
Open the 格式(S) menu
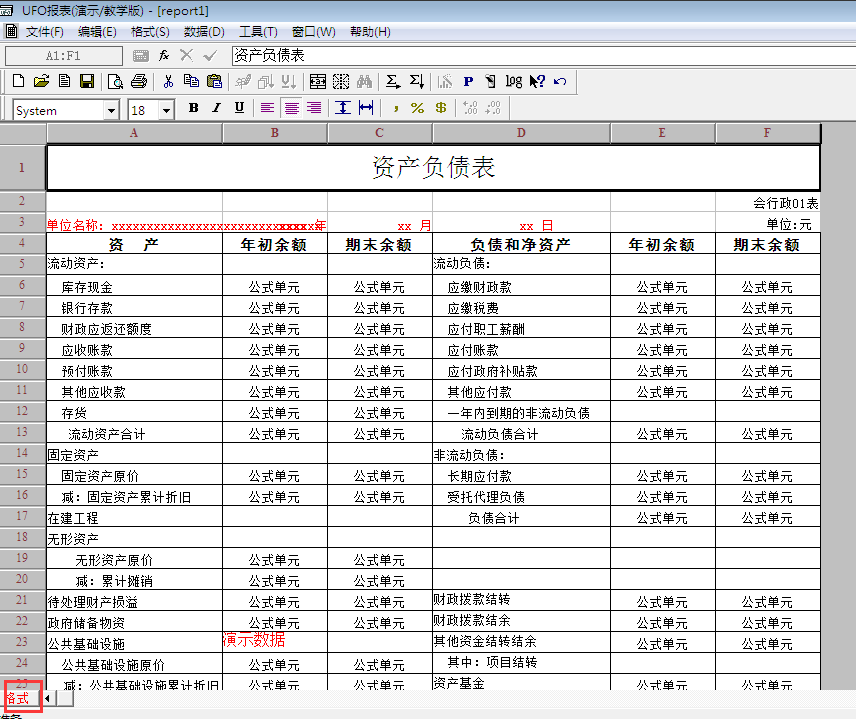150,32
